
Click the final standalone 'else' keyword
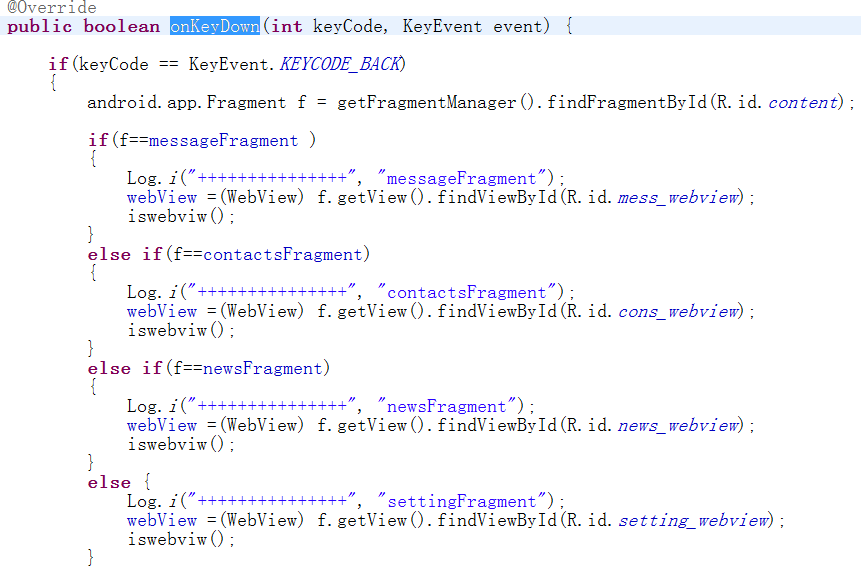(x=109, y=483)
